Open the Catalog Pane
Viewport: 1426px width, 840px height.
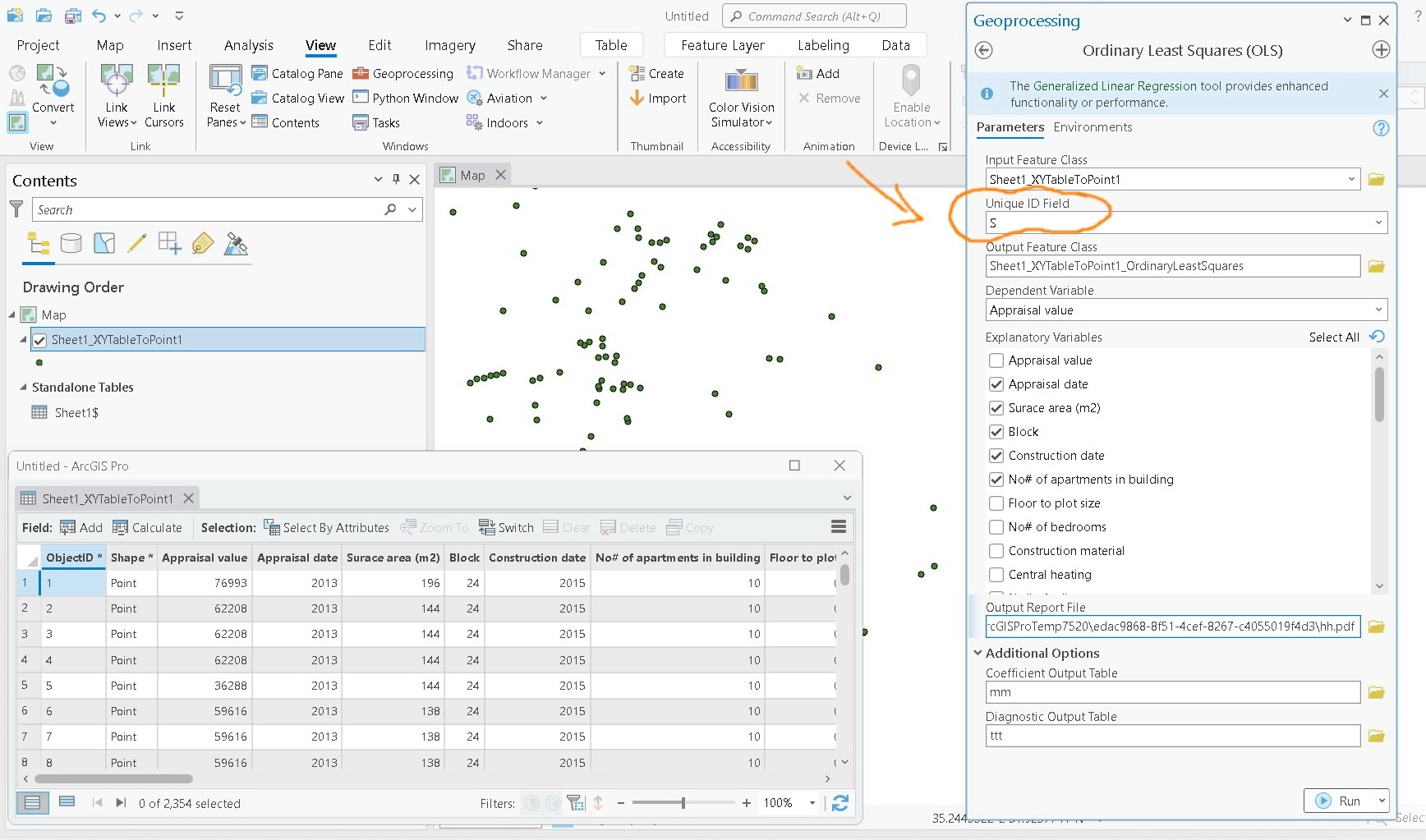click(297, 74)
